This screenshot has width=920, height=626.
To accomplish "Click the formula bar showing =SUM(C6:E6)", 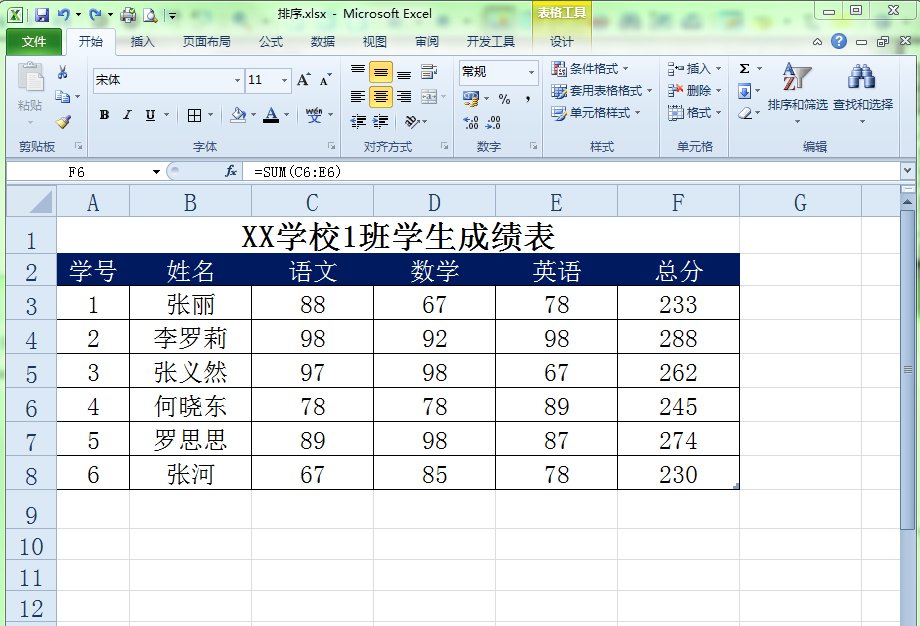I will (570, 172).
